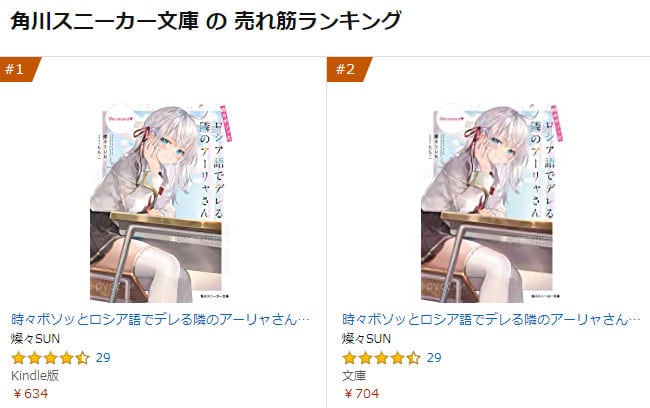
Task: Open star rating of the 文庫 book
Action: [381, 358]
